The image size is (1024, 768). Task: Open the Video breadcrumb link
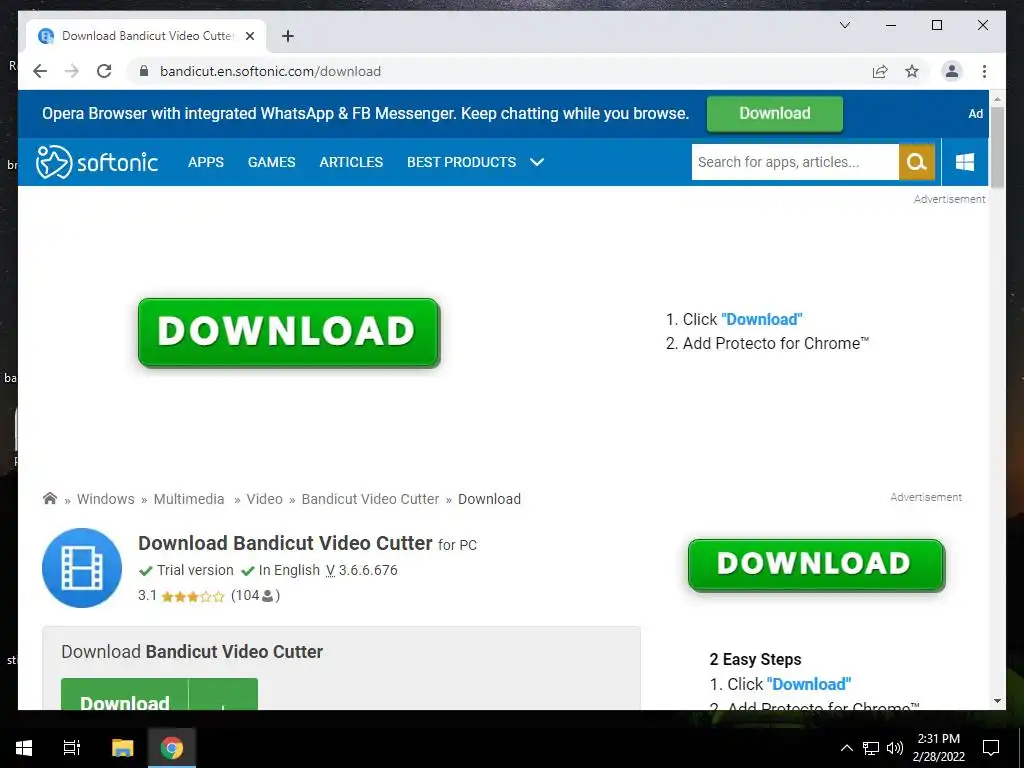264,499
